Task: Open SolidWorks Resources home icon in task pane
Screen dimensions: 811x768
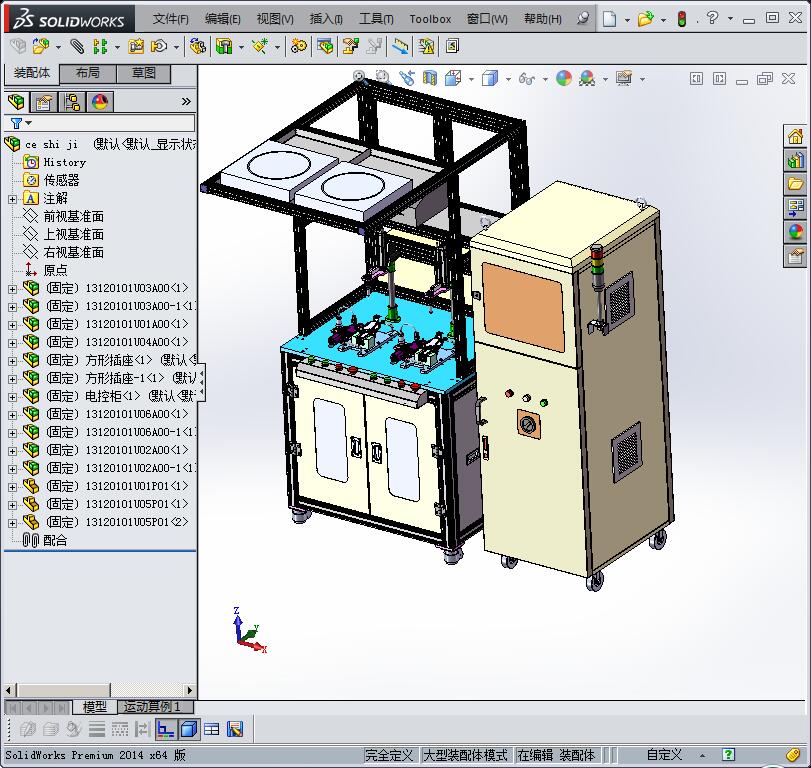Action: tap(795, 137)
